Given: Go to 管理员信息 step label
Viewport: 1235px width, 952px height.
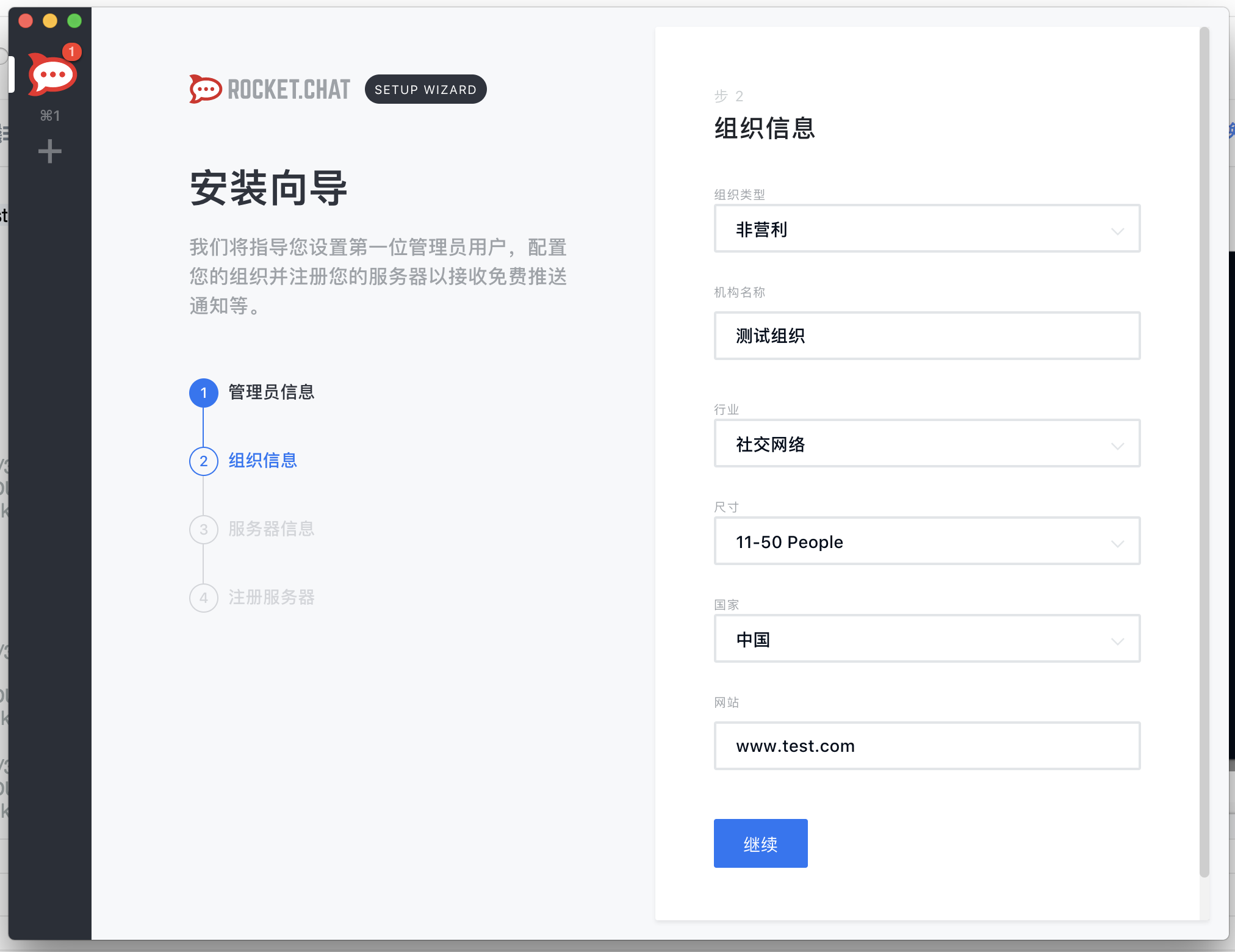Looking at the screenshot, I should (x=272, y=392).
